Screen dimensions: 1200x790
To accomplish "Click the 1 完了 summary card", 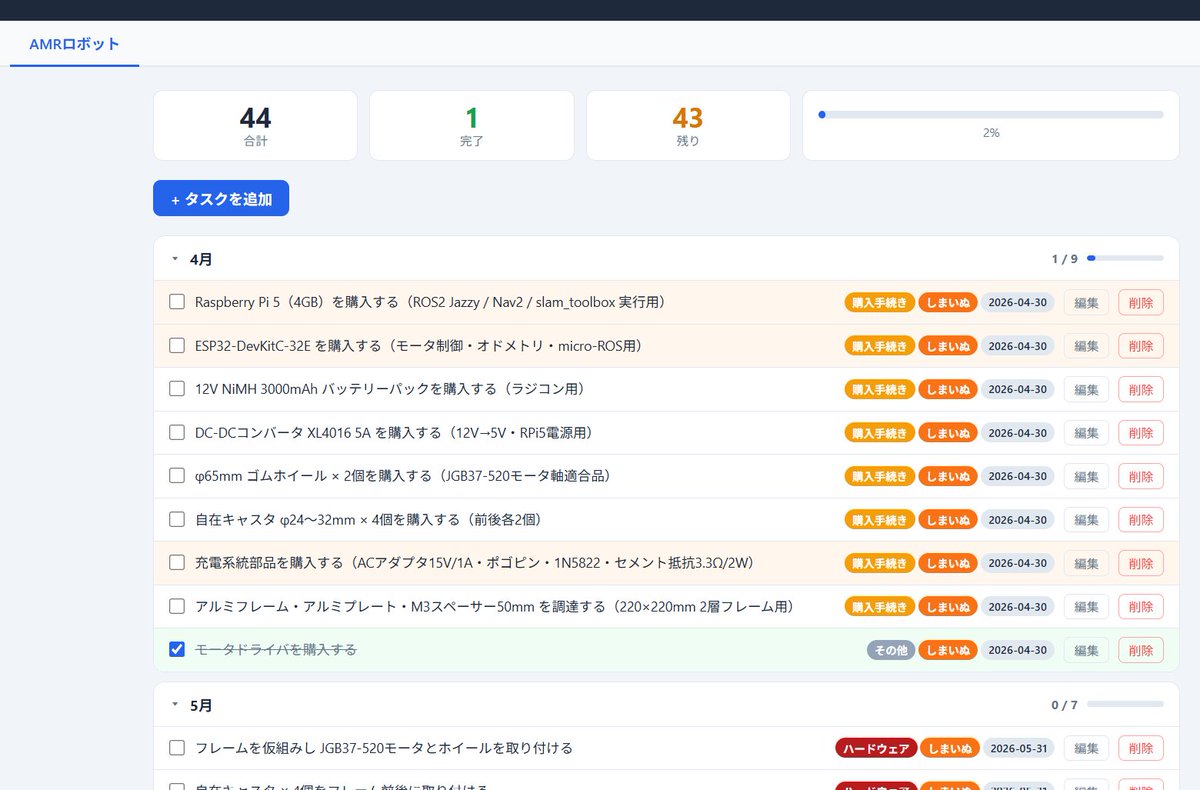I will [472, 126].
